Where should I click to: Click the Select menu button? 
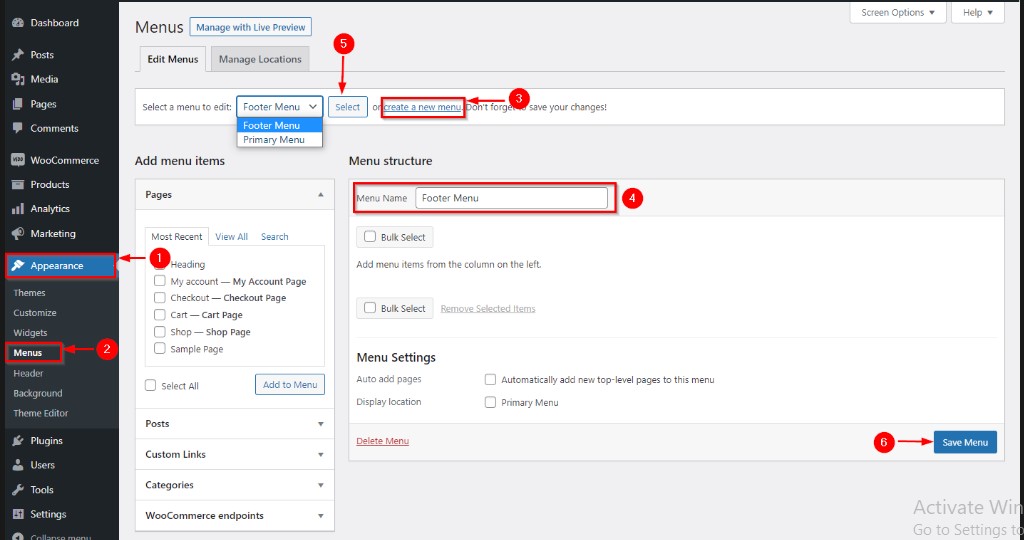[347, 107]
